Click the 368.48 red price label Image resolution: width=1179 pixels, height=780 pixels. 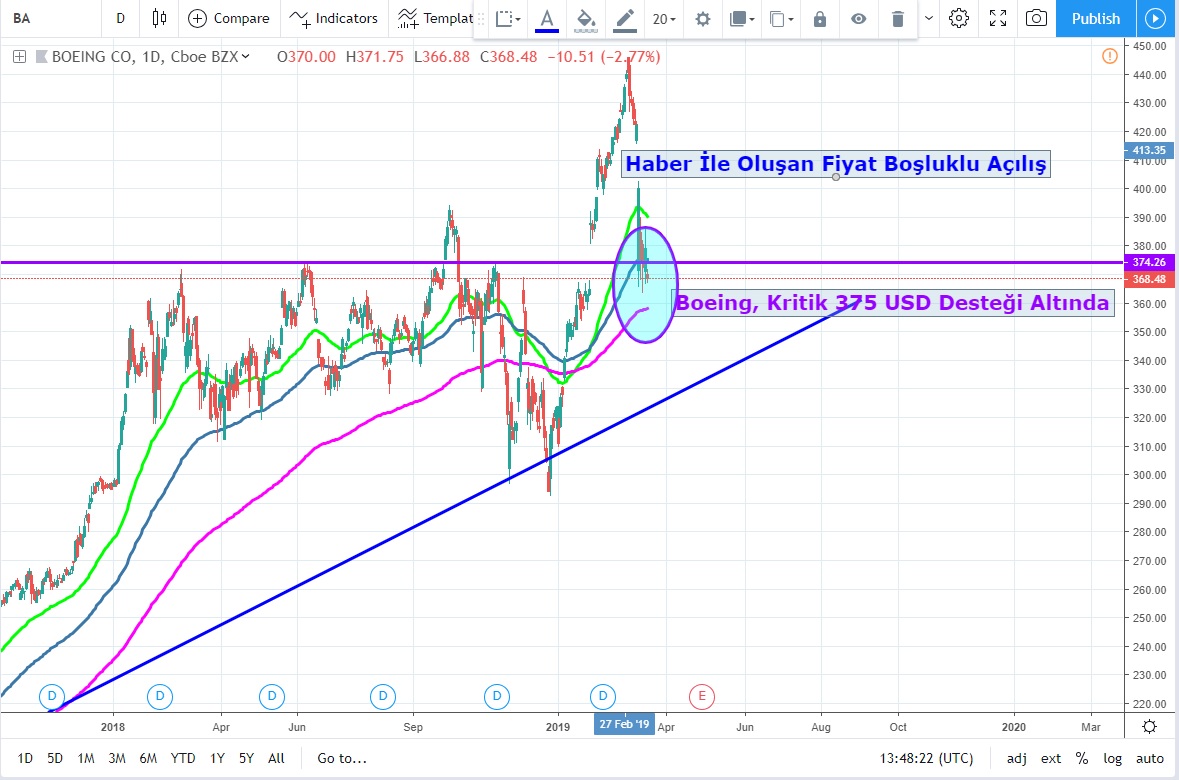click(x=1149, y=279)
